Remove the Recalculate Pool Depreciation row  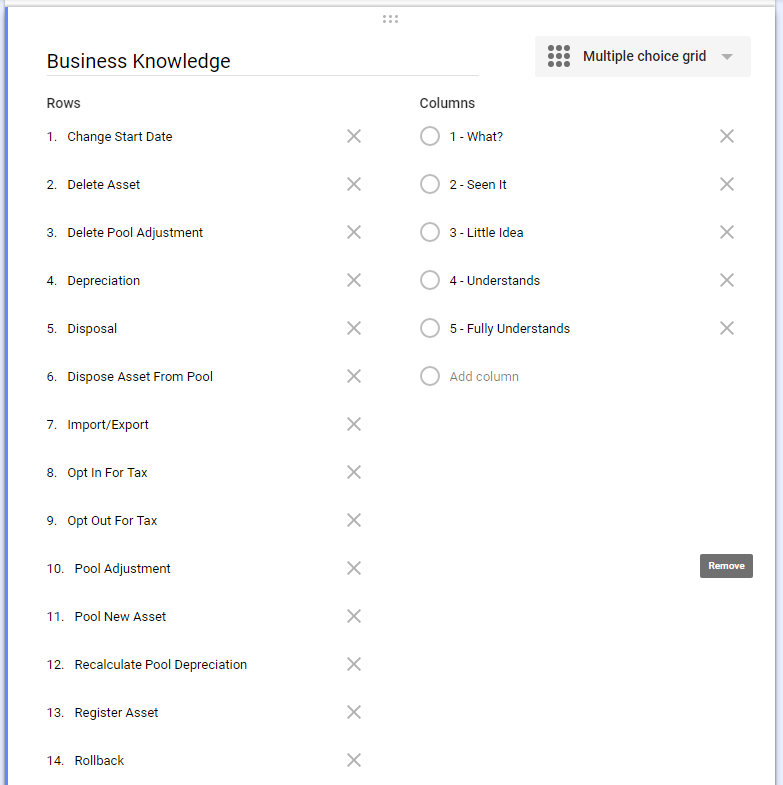pyautogui.click(x=354, y=664)
